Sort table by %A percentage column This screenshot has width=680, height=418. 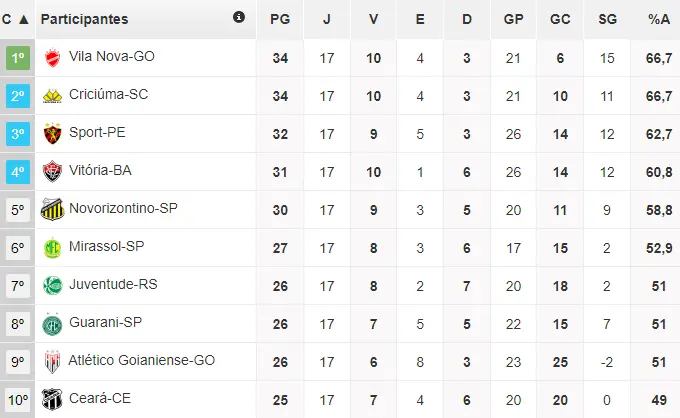(x=658, y=19)
